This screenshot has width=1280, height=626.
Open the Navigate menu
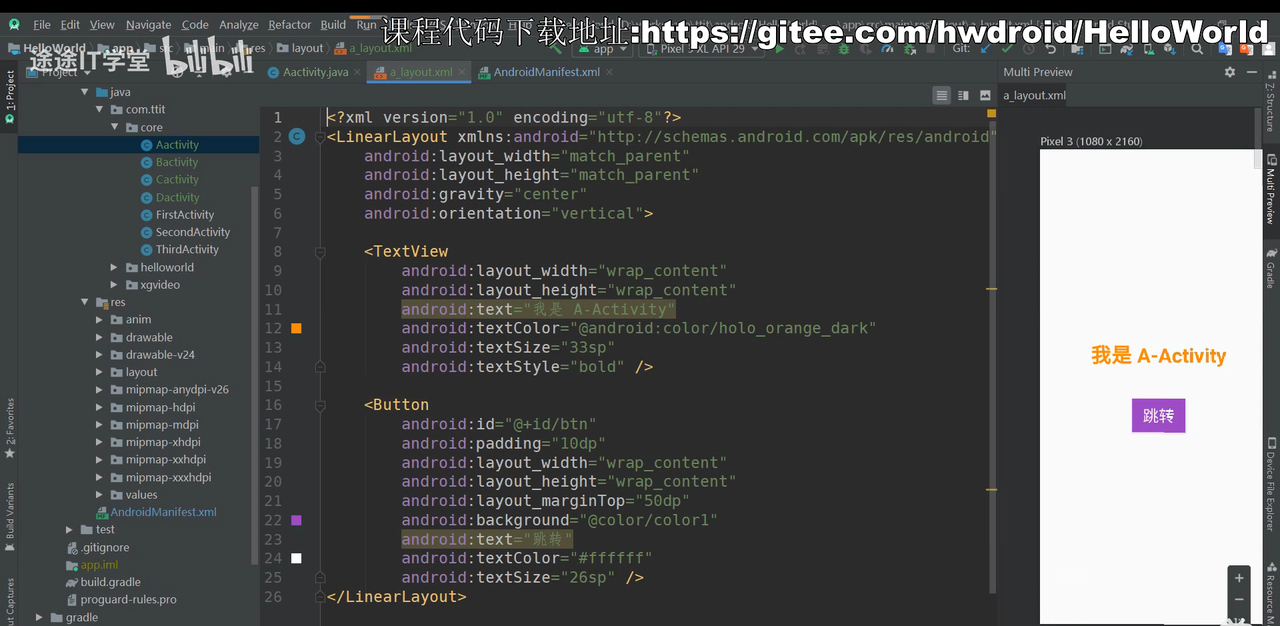tap(148, 25)
